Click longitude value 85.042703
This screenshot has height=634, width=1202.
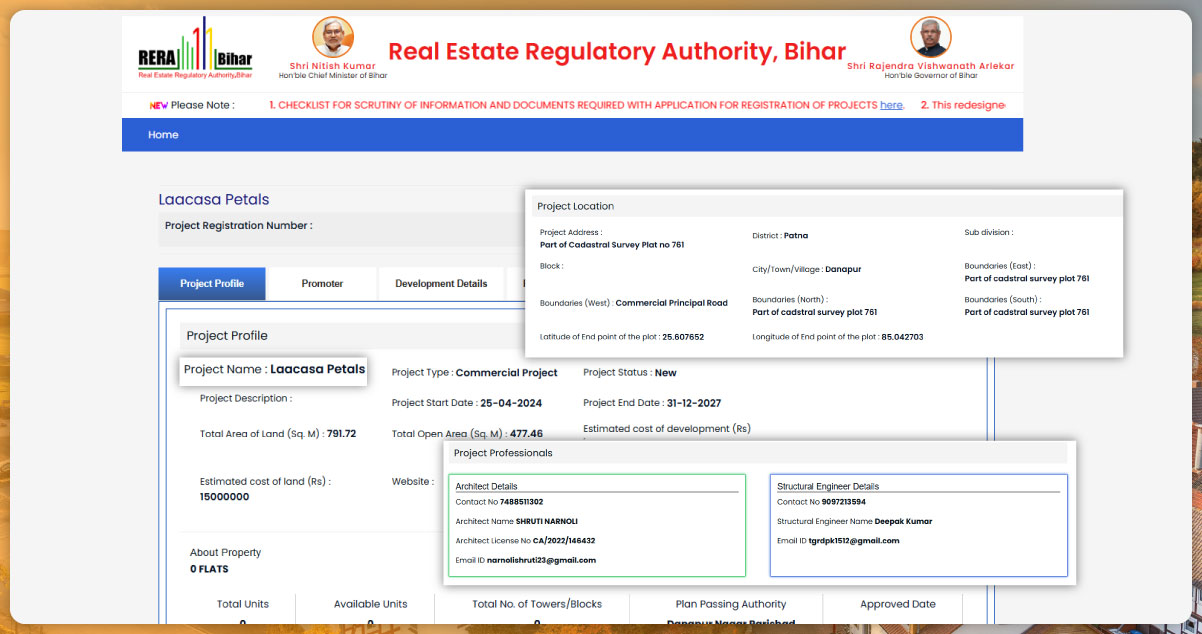tap(902, 337)
